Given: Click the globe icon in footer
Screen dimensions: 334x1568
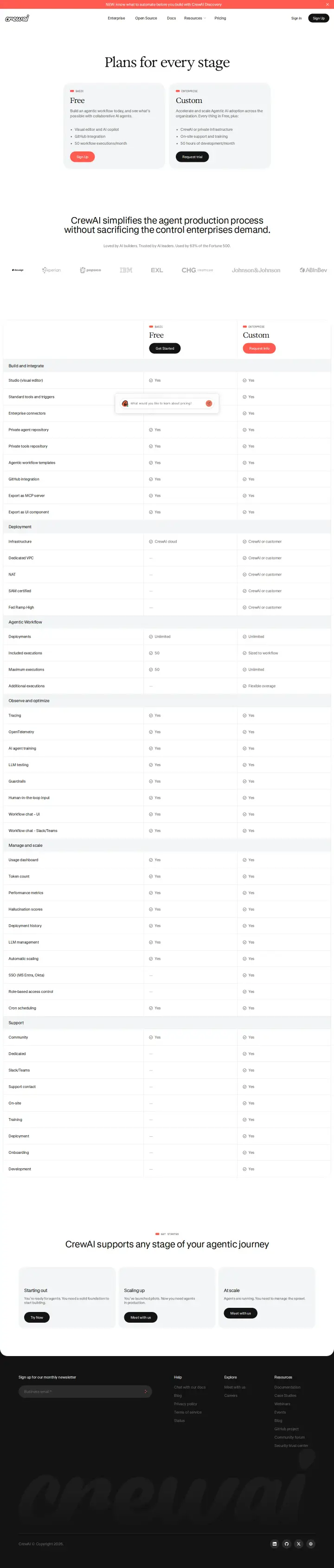Looking at the screenshot, I should [x=311, y=1543].
